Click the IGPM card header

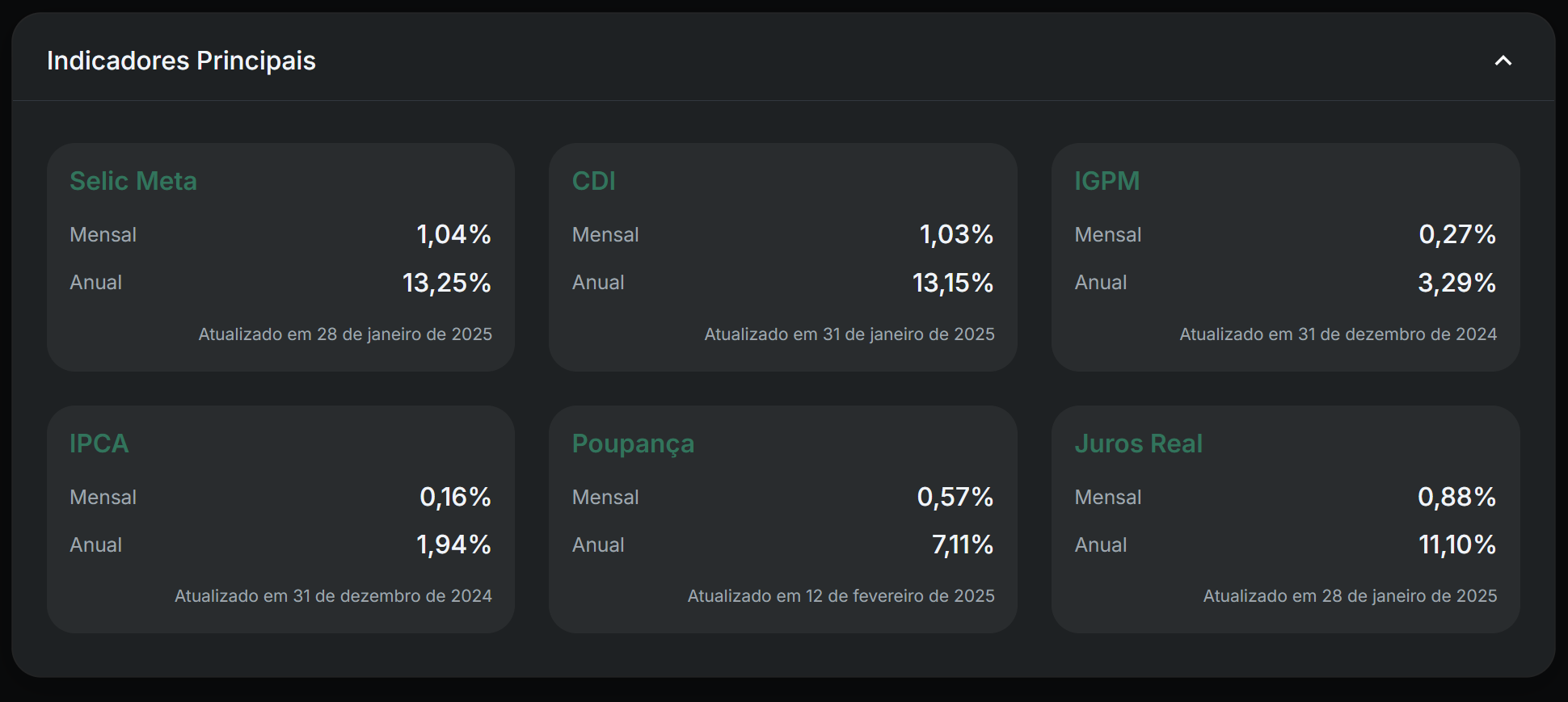(x=1107, y=181)
